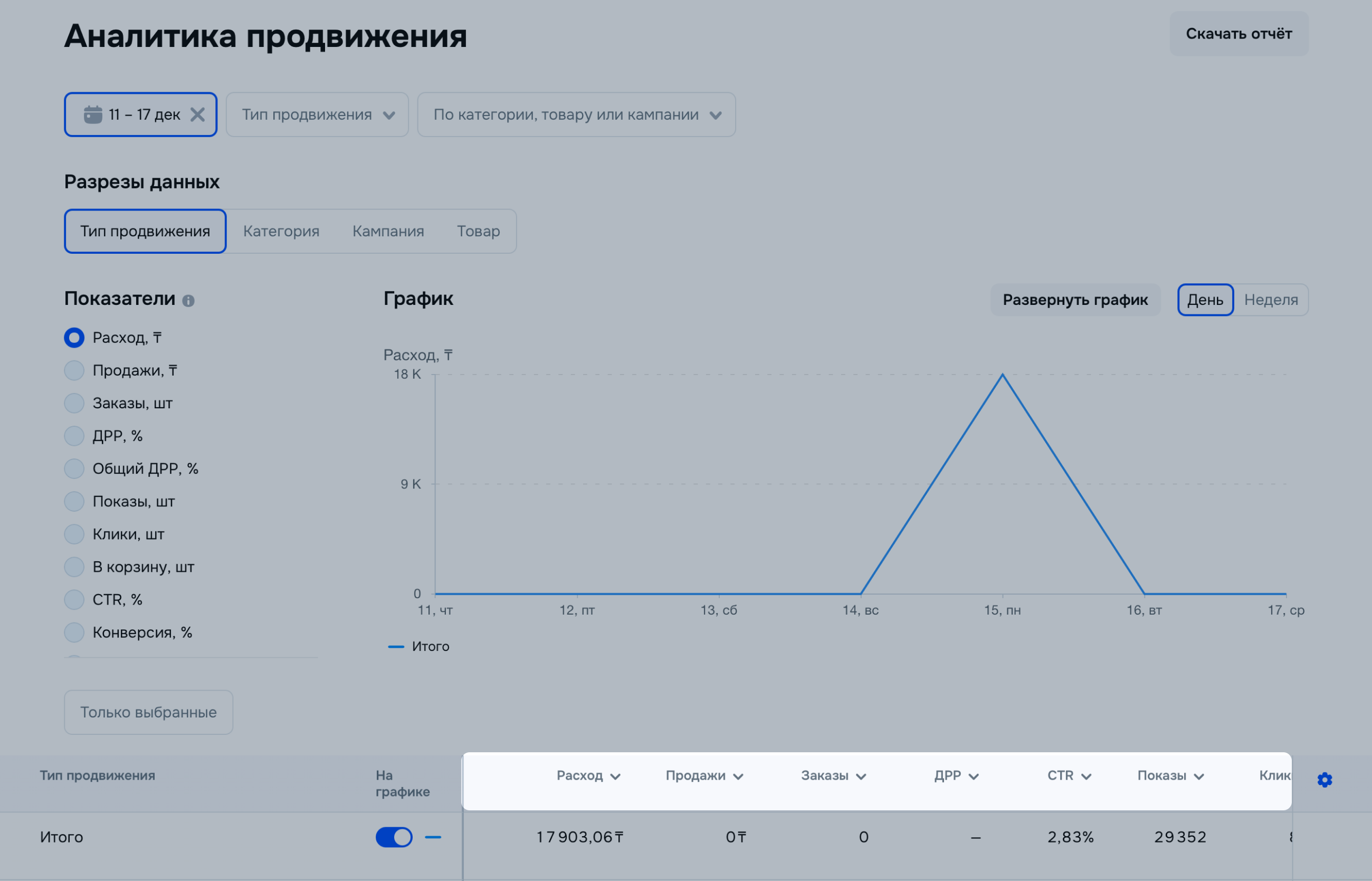Image resolution: width=1372 pixels, height=881 pixels.
Task: Click the Скачать отчёт button
Action: [1238, 34]
